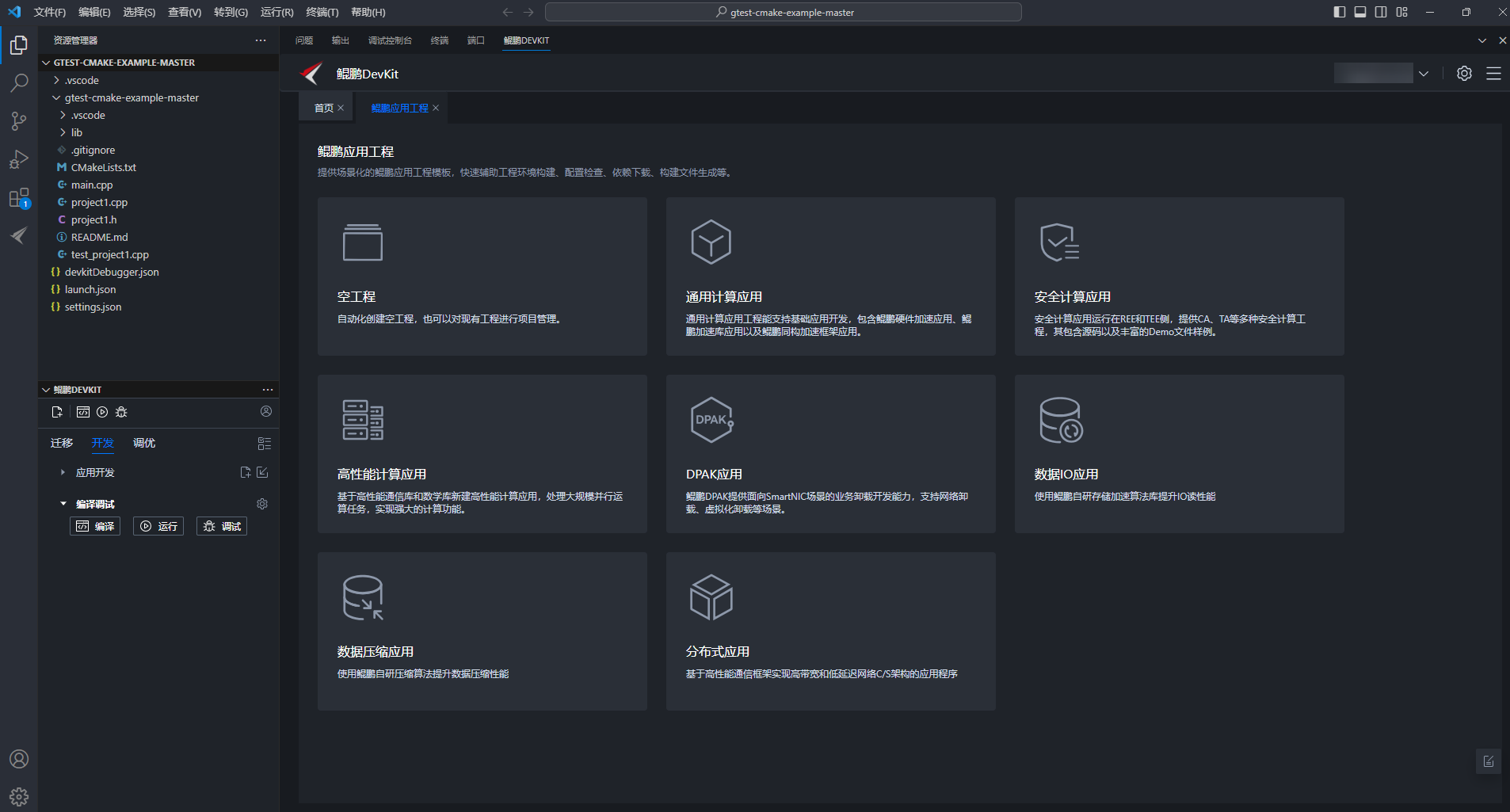Select the 数据IO应用 template card
Screen dimensions: 1510x812
pos(1180,454)
